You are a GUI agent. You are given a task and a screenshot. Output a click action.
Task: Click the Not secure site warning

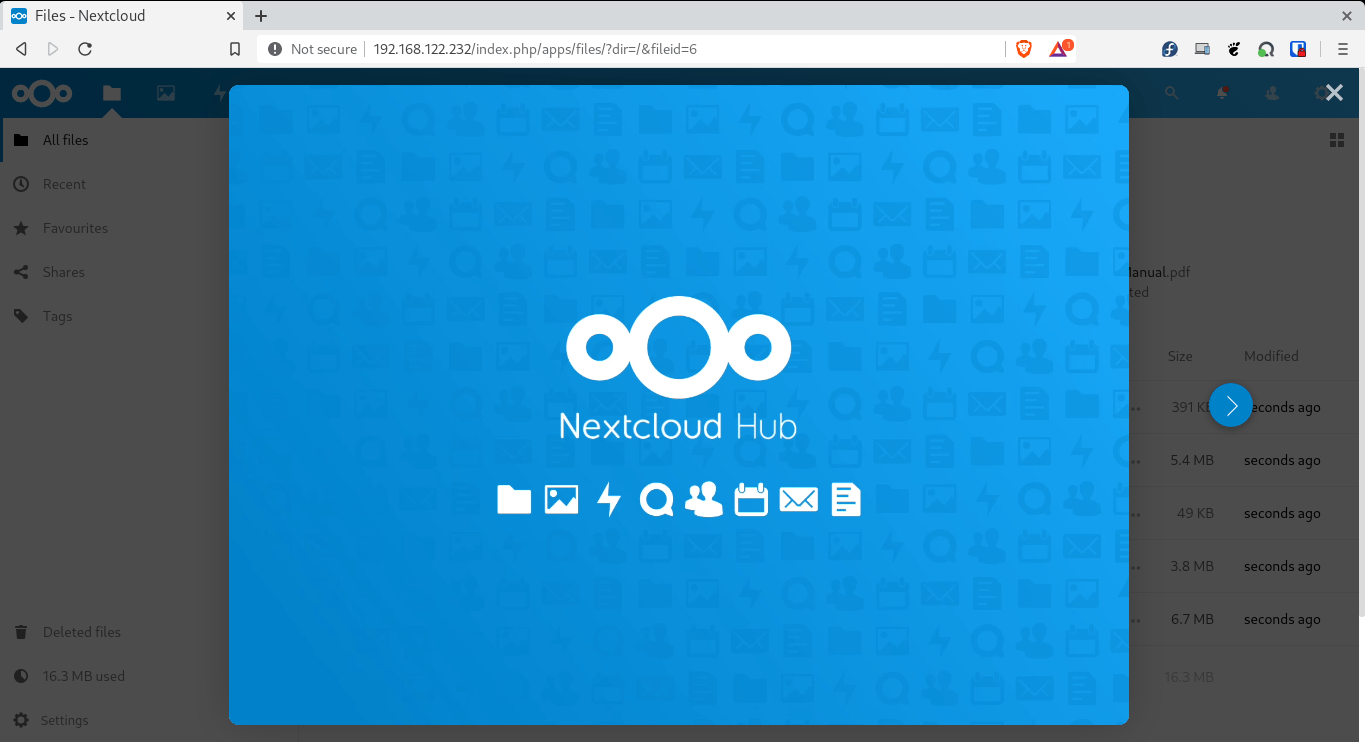coord(312,49)
